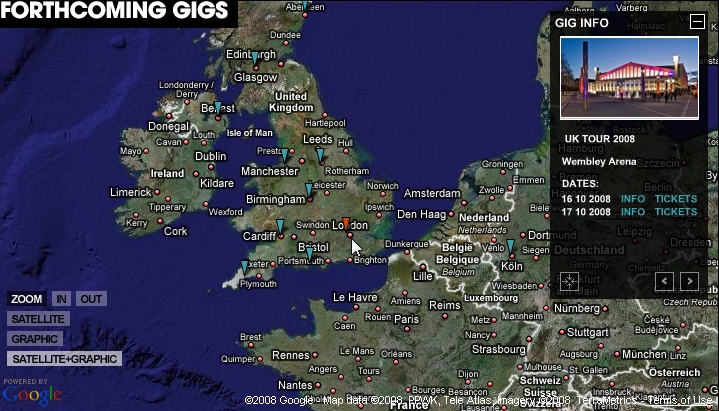
Task: Click the gig marker near Preston
Action: pyautogui.click(x=285, y=155)
